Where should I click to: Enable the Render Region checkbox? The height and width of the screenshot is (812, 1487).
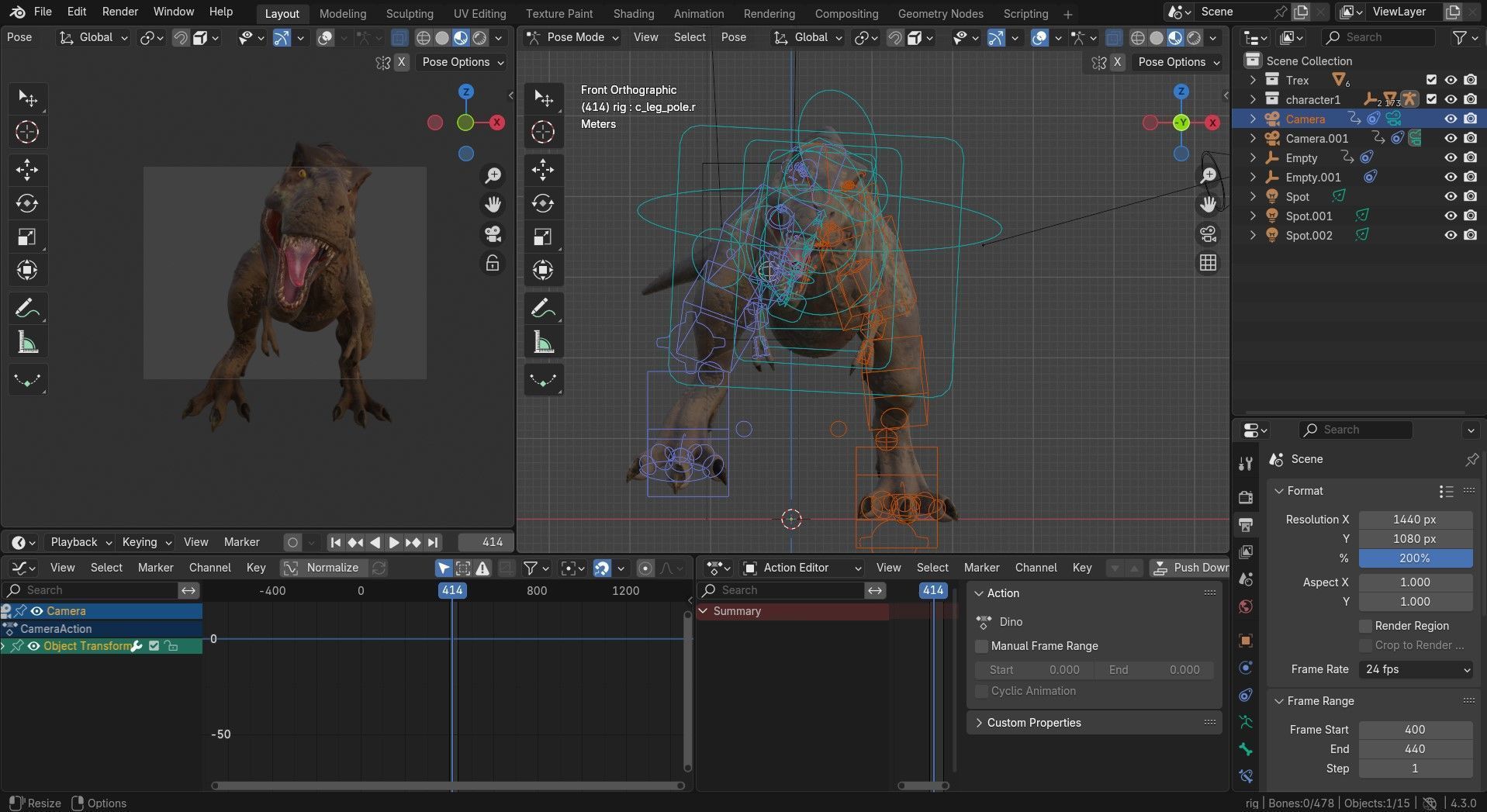(x=1366, y=626)
